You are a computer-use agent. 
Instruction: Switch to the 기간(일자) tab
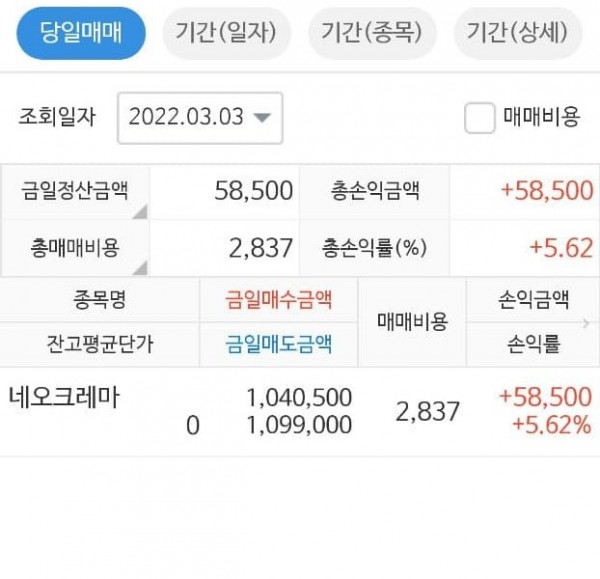(x=226, y=34)
